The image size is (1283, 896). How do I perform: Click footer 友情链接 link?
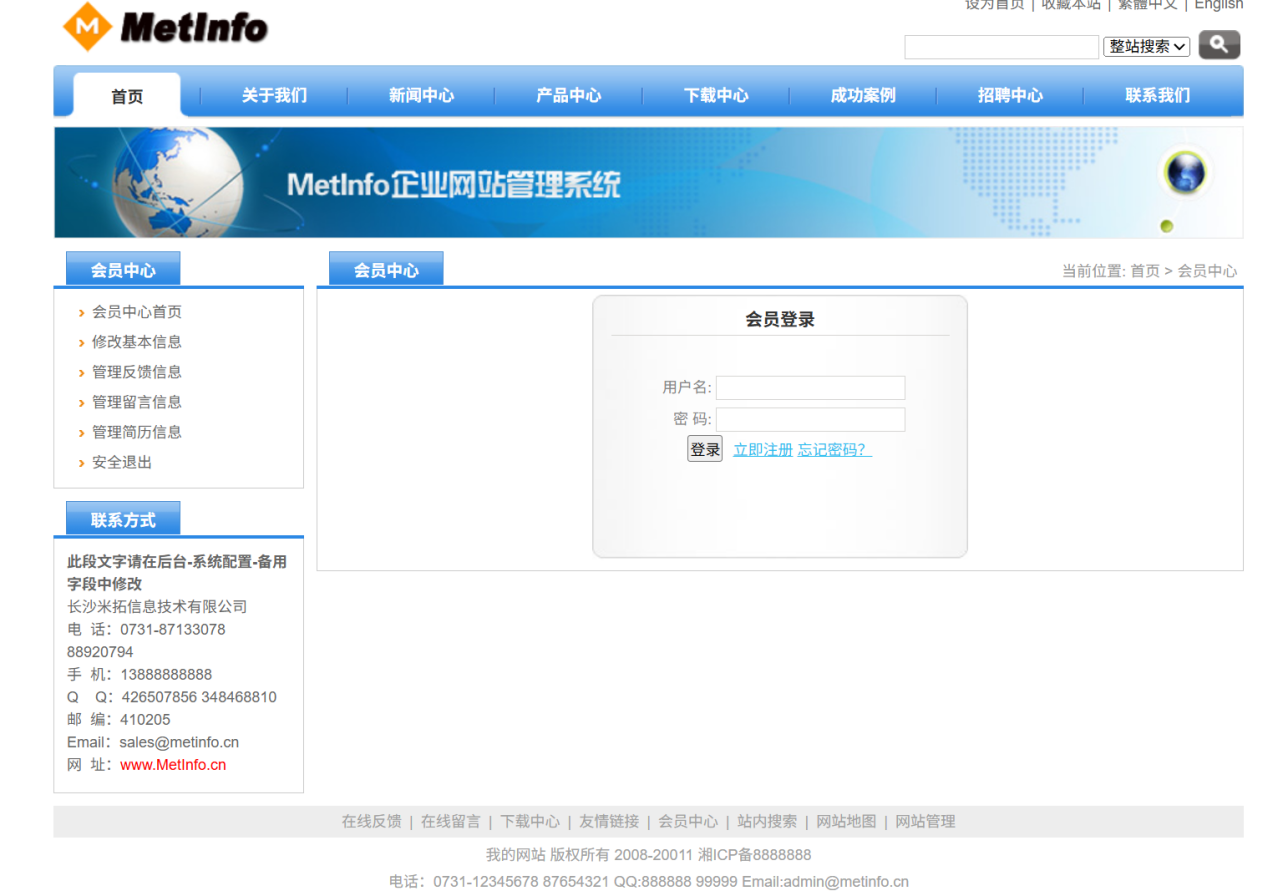[x=609, y=821]
